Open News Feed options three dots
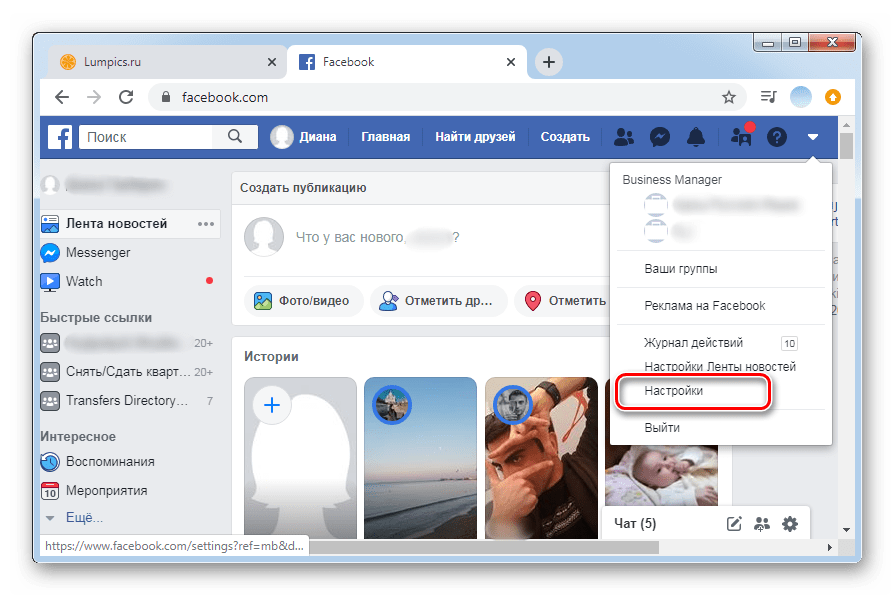Image resolution: width=895 pixels, height=596 pixels. coord(206,224)
